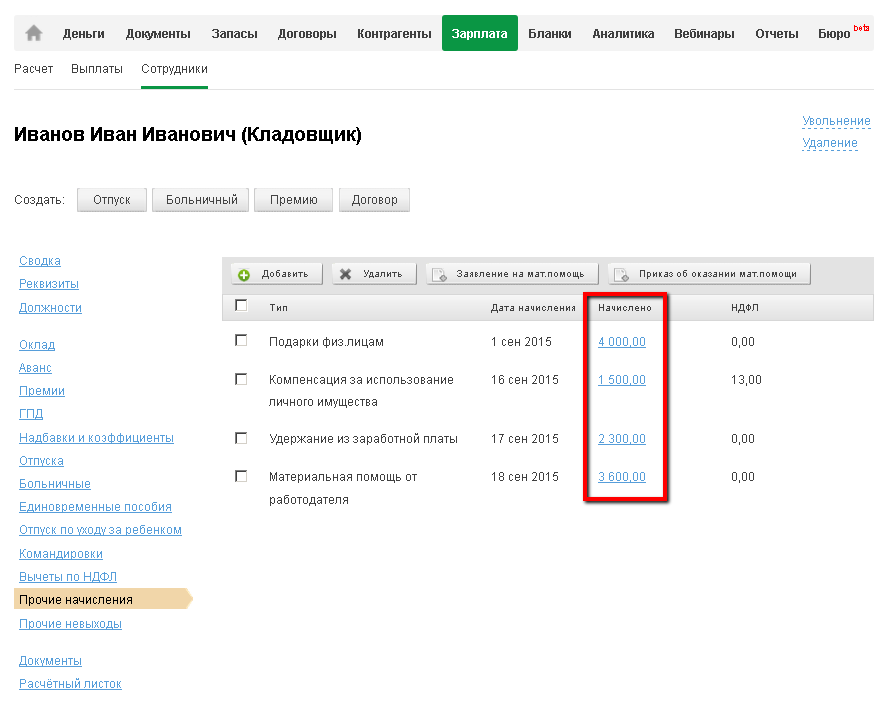This screenshot has width=887, height=701.
Task: Go to Расчётный листок sidebar link
Action: [x=70, y=684]
